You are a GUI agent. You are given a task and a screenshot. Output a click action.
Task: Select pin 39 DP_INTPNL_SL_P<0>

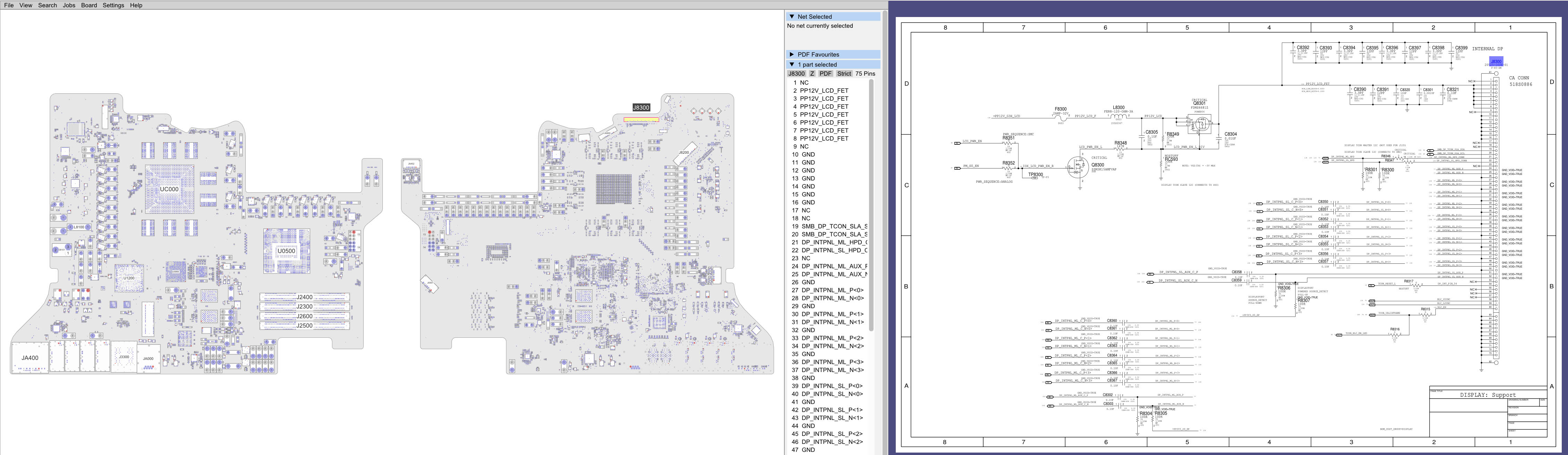[828, 386]
